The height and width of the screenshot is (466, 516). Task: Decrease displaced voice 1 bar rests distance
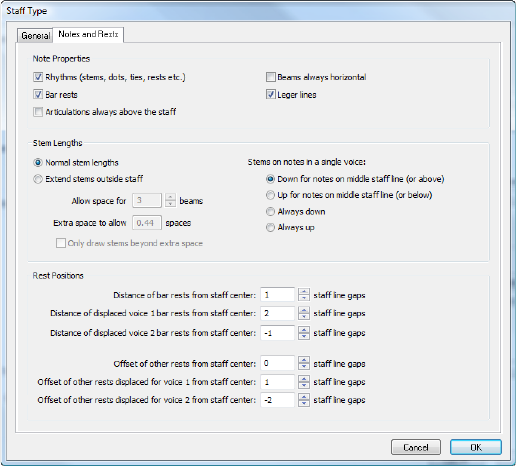point(304,316)
